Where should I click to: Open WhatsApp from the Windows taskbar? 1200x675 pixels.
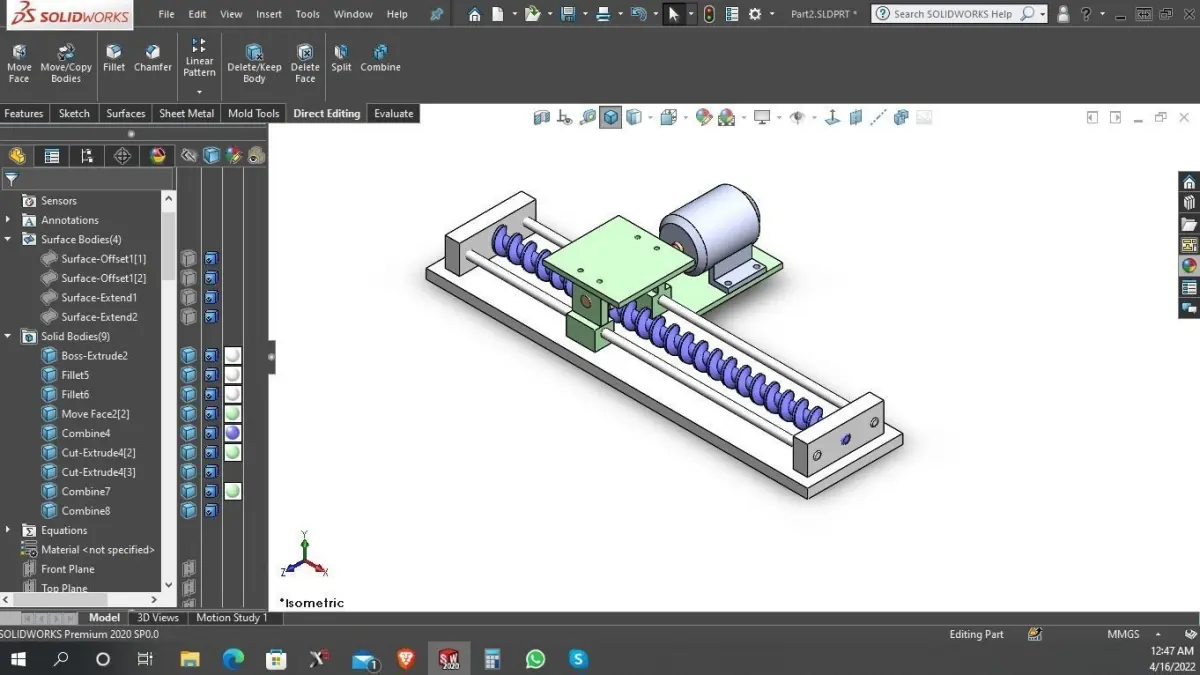[535, 659]
